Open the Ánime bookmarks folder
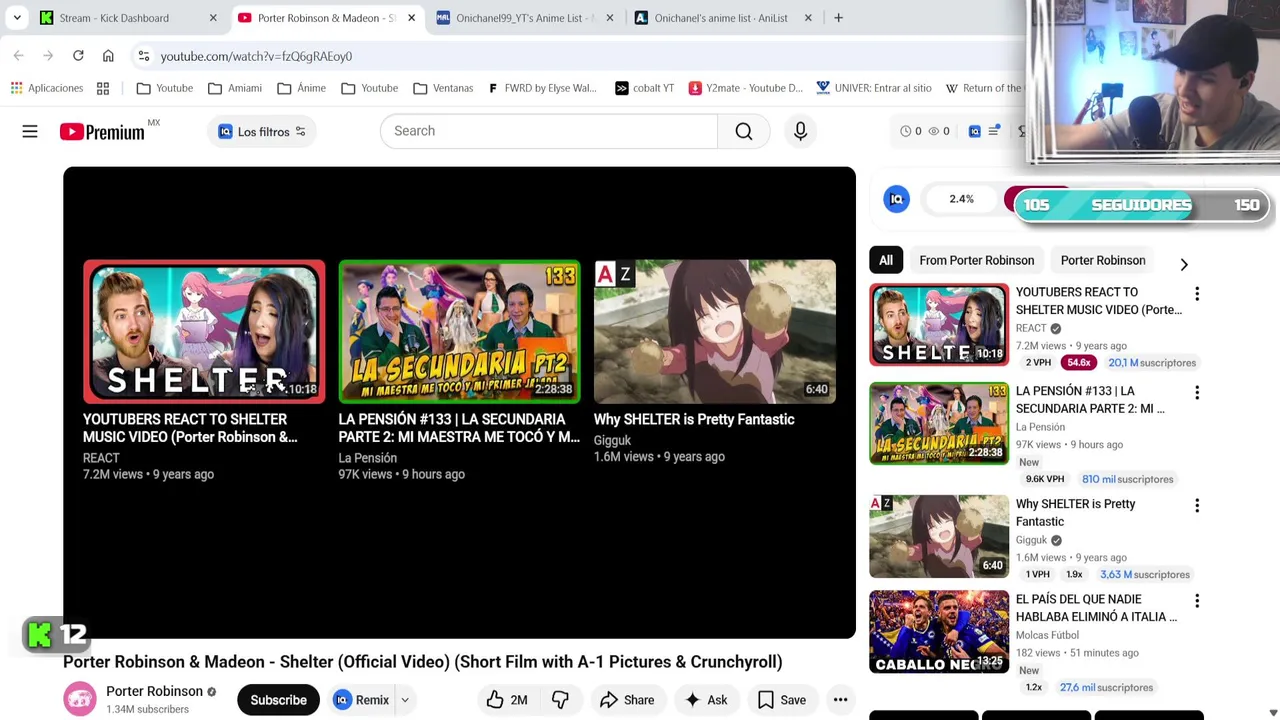This screenshot has width=1280, height=720. [x=302, y=88]
